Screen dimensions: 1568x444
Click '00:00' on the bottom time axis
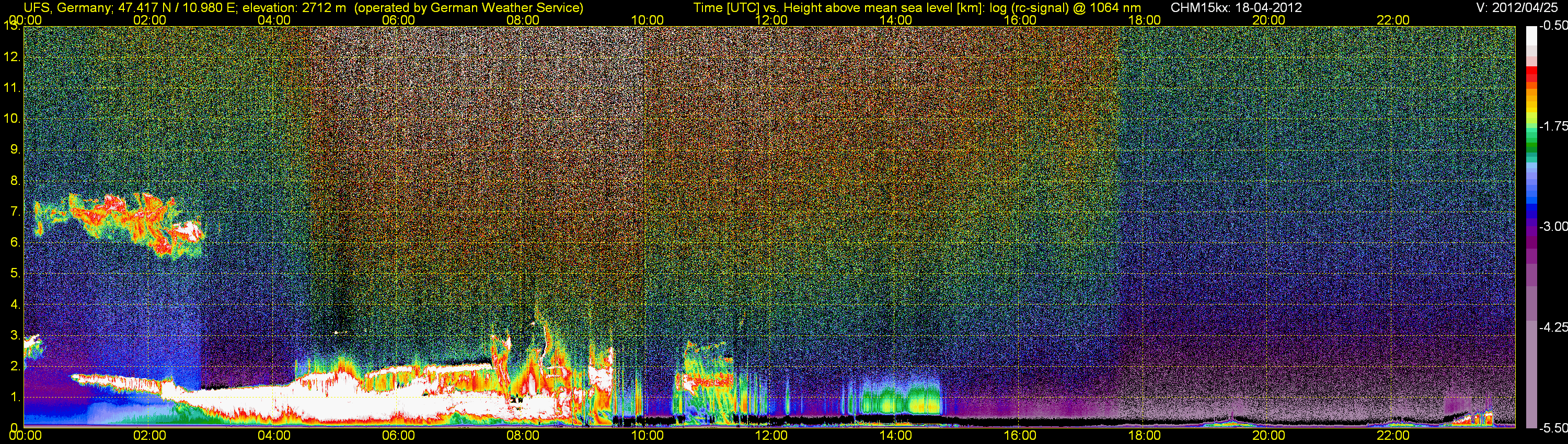[26, 436]
